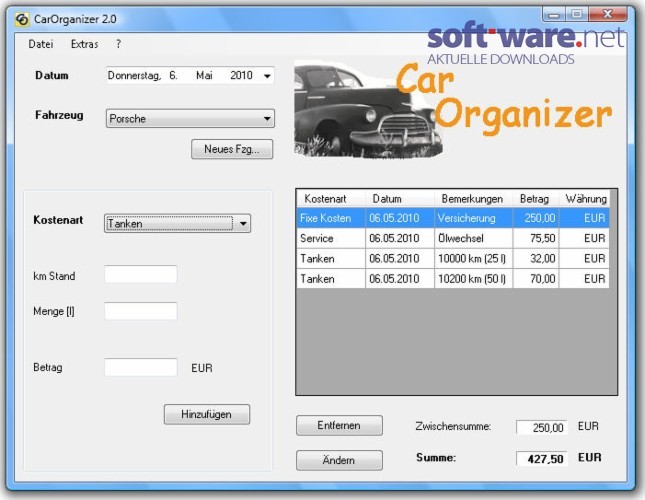Focus the km Stand input field
The width and height of the screenshot is (645, 500).
pyautogui.click(x=141, y=274)
